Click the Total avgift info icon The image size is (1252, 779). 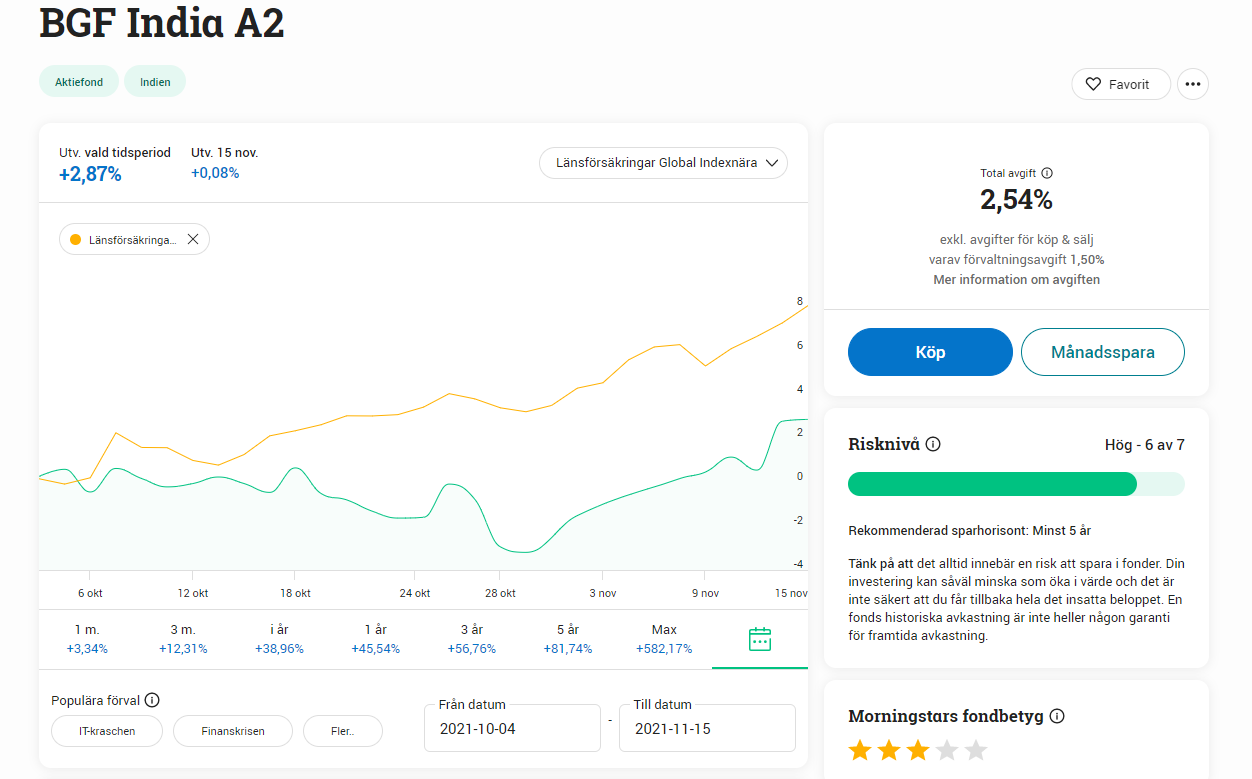point(1047,173)
